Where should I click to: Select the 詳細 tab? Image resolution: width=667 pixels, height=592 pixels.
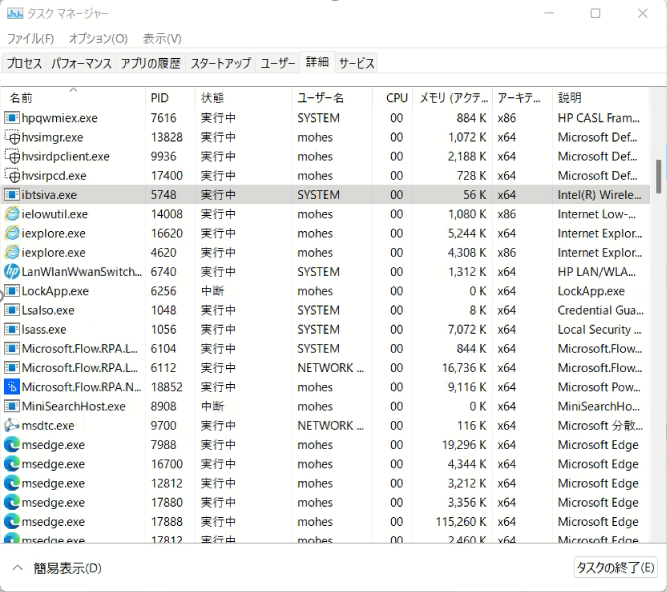[x=317, y=62]
